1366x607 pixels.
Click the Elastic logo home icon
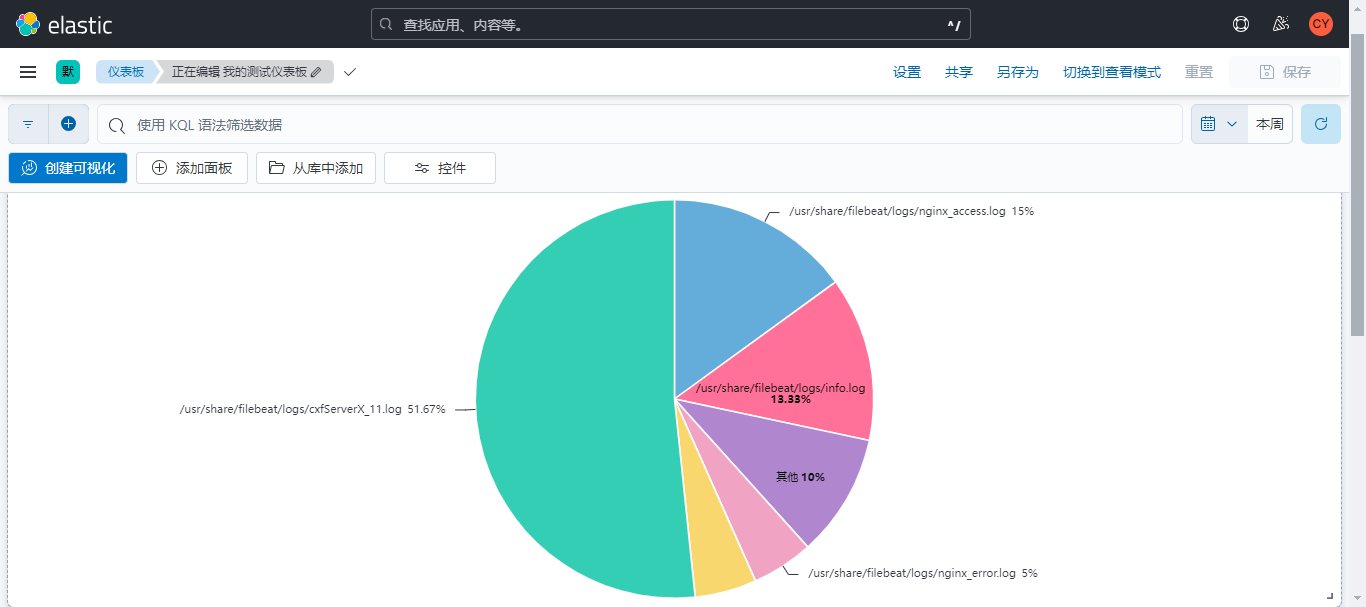tap(28, 24)
